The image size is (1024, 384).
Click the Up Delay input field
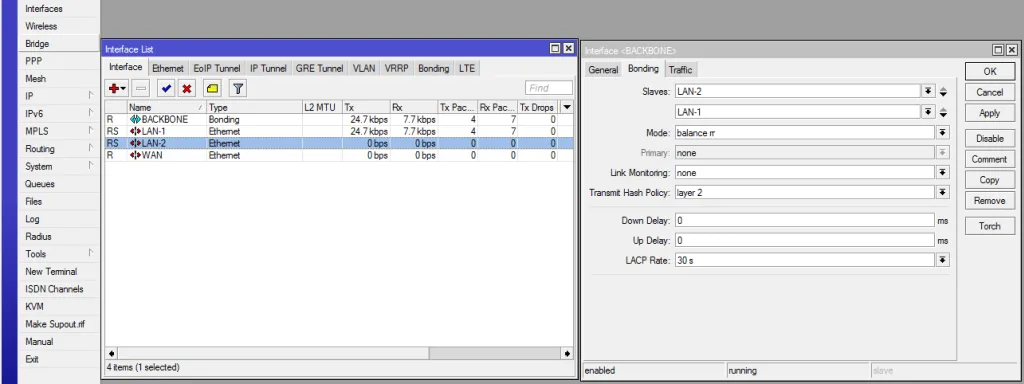pyautogui.click(x=804, y=240)
